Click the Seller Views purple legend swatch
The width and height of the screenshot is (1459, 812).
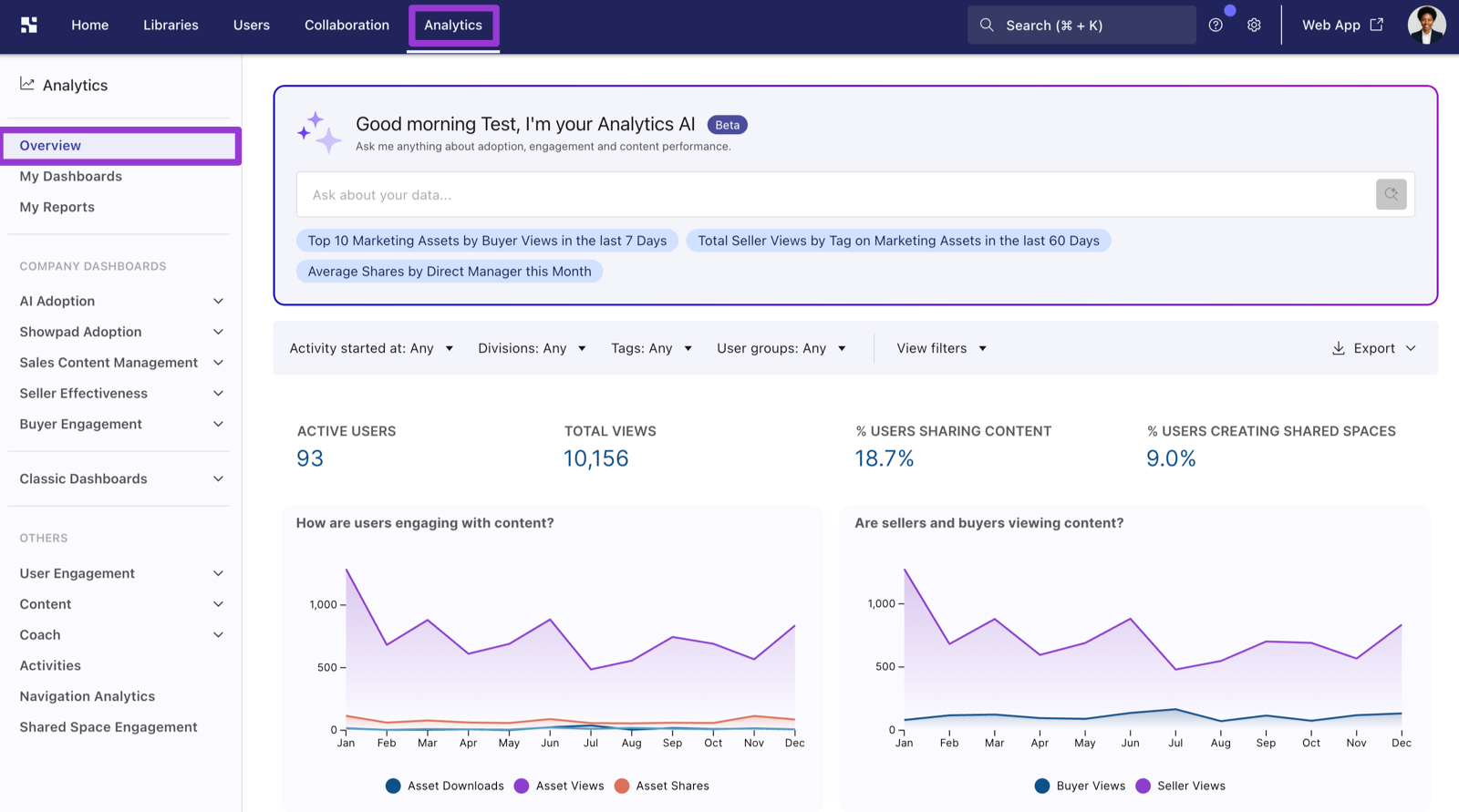1143,786
